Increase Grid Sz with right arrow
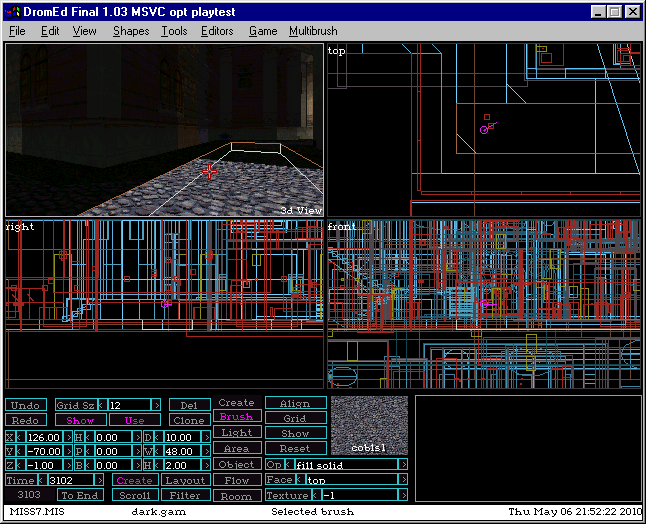 click(156, 405)
